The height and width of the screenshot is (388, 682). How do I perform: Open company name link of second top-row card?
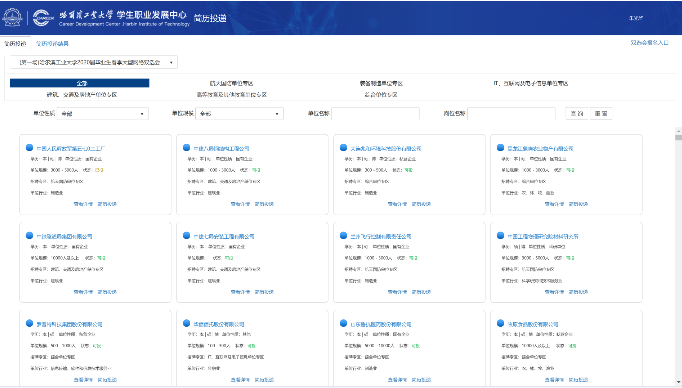click(221, 148)
